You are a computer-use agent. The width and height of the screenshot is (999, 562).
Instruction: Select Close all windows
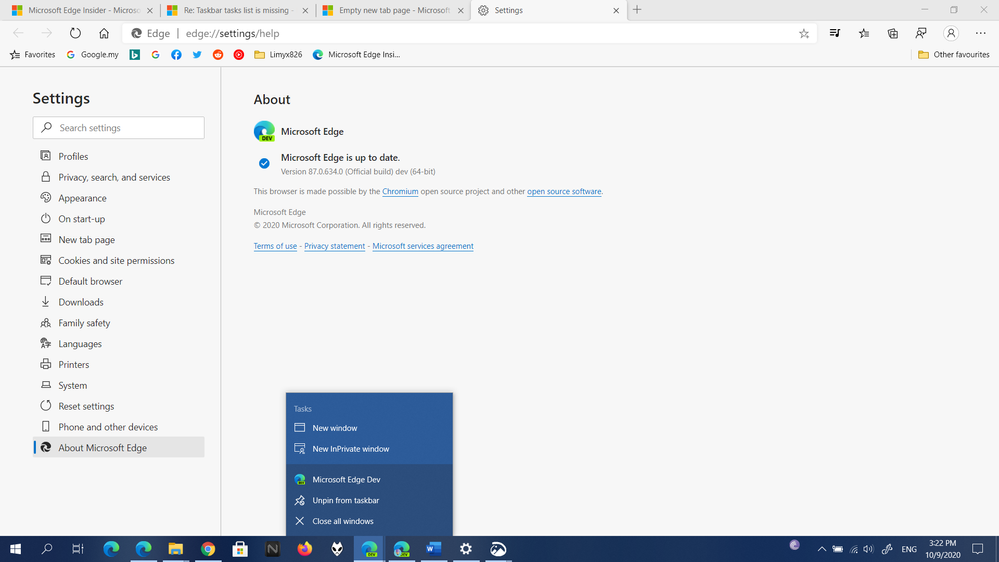(x=370, y=521)
